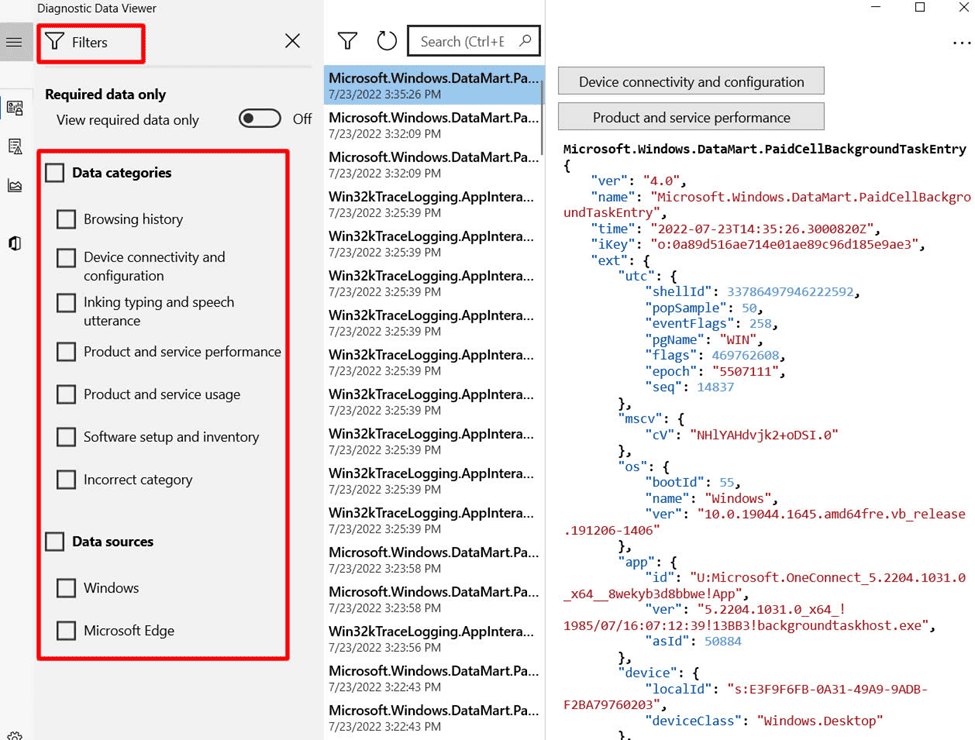The height and width of the screenshot is (740, 975).
Task: Click the magnifier icon in search box
Action: click(525, 40)
